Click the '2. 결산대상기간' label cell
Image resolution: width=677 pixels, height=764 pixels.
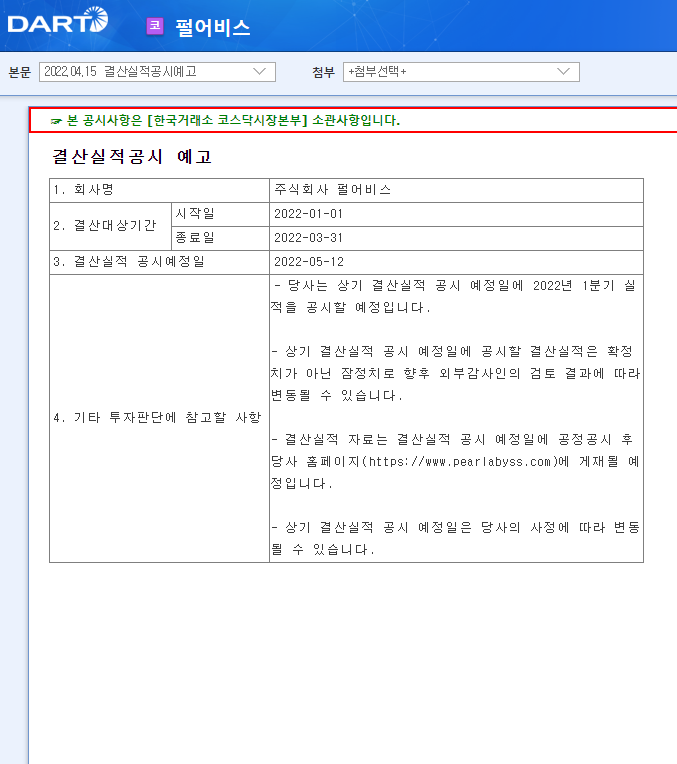tap(111, 226)
